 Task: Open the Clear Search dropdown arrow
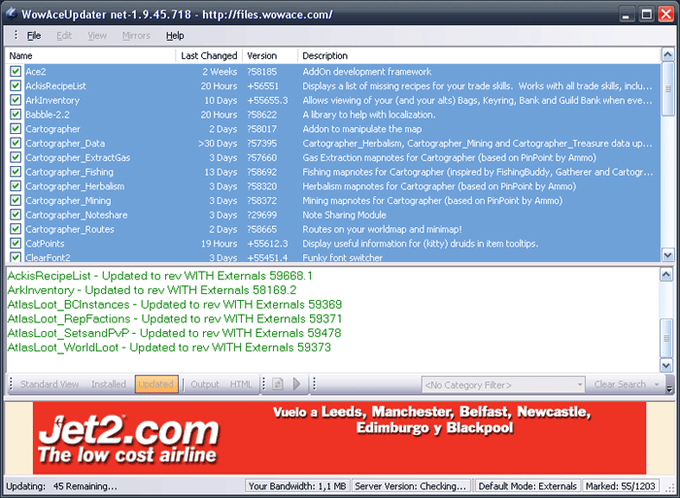(x=657, y=385)
